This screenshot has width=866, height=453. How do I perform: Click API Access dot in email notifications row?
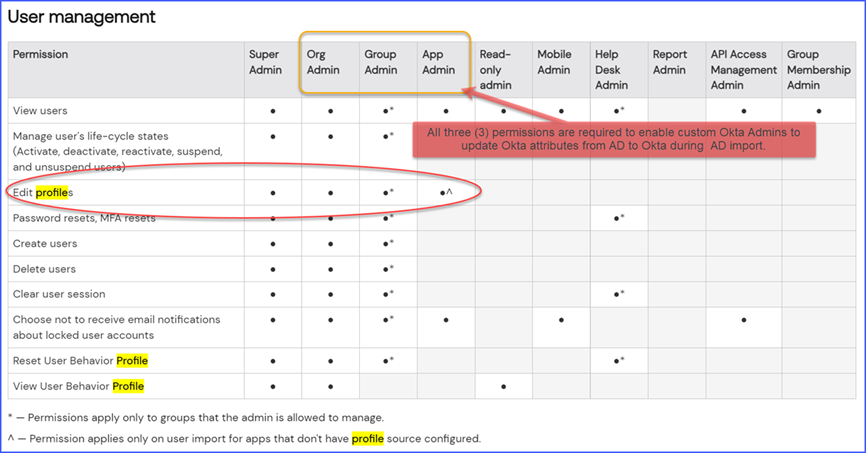click(744, 320)
